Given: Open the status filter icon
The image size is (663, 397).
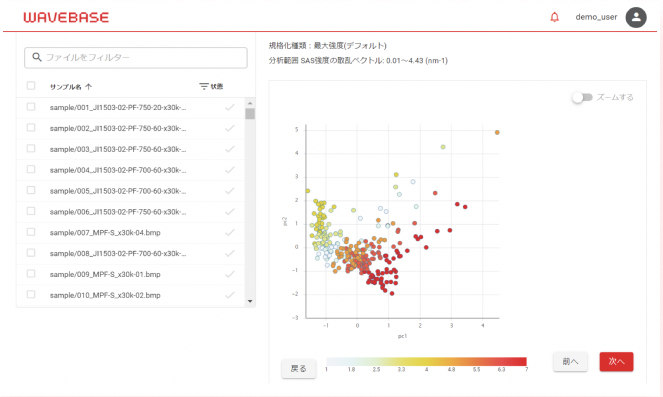Looking at the screenshot, I should 204,86.
